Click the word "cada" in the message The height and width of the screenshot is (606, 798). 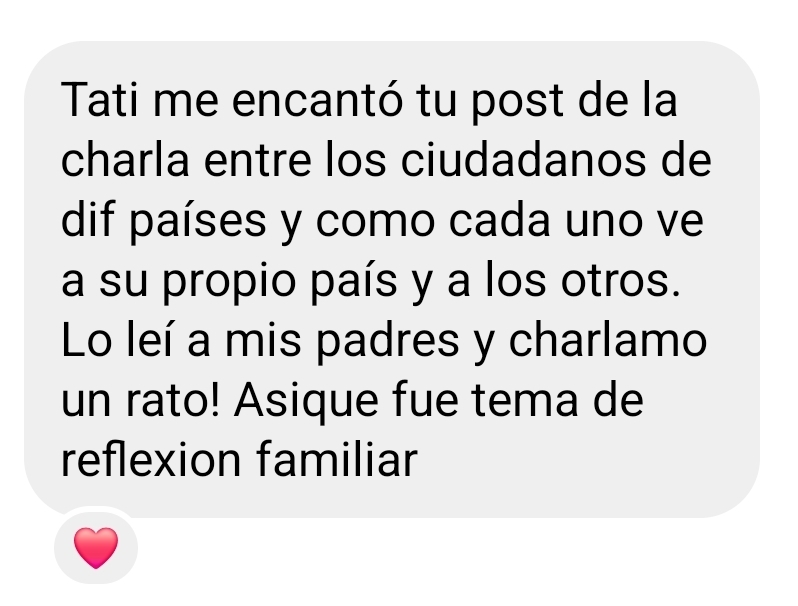click(499, 219)
